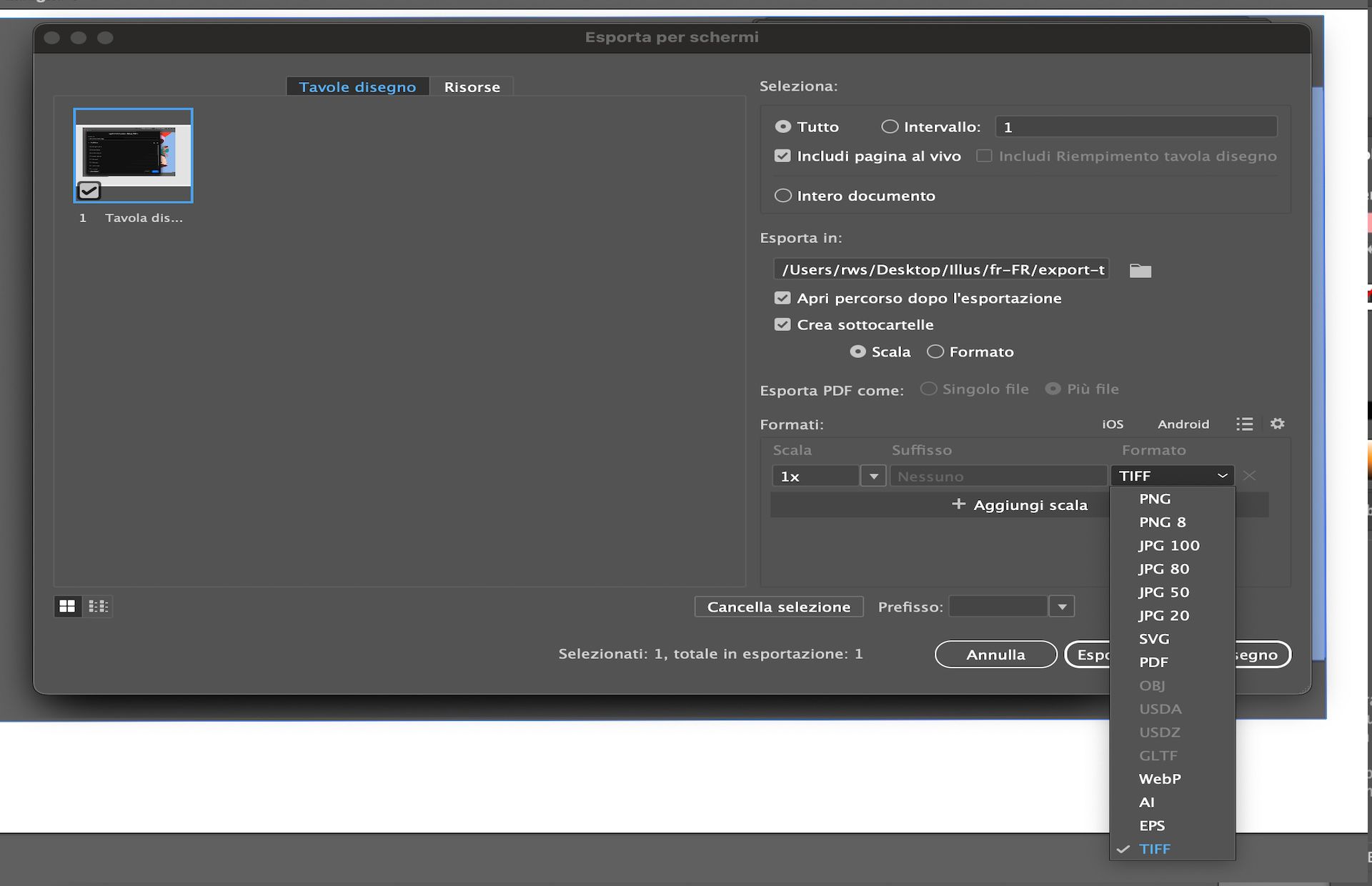The height and width of the screenshot is (886, 1372).
Task: Click the Cancella selezione button
Action: [x=778, y=607]
